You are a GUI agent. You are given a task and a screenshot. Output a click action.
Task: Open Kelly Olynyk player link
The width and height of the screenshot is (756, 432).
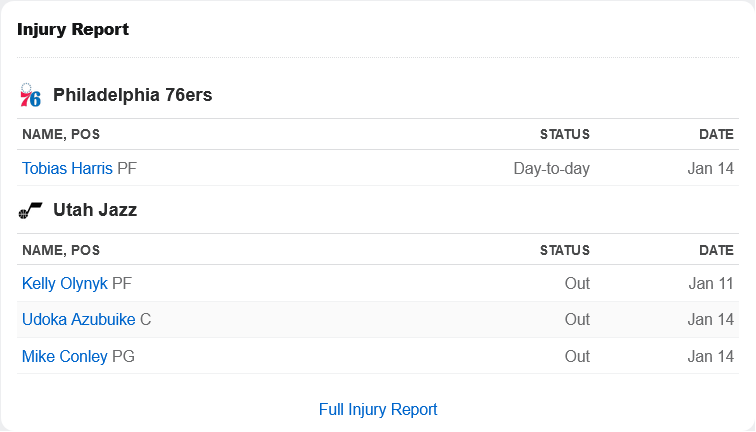(x=65, y=284)
